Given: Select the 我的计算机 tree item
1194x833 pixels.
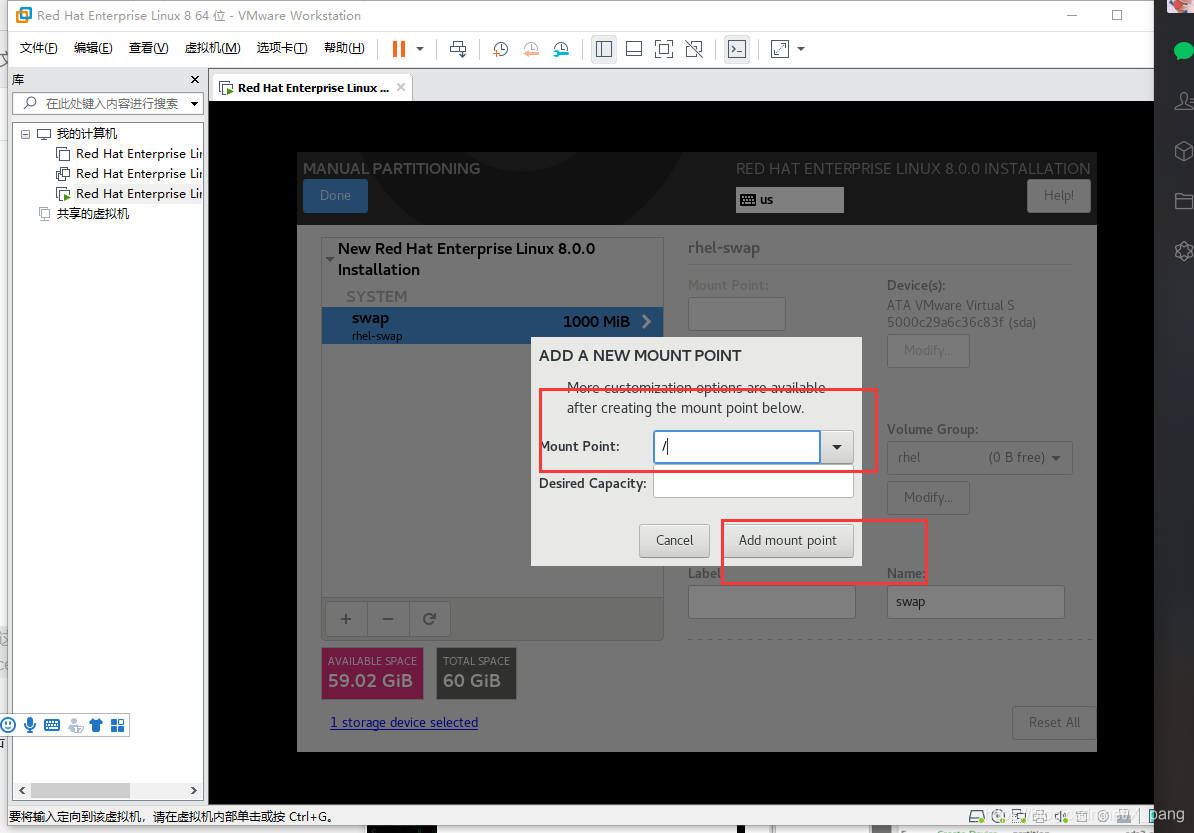Looking at the screenshot, I should pyautogui.click(x=86, y=133).
